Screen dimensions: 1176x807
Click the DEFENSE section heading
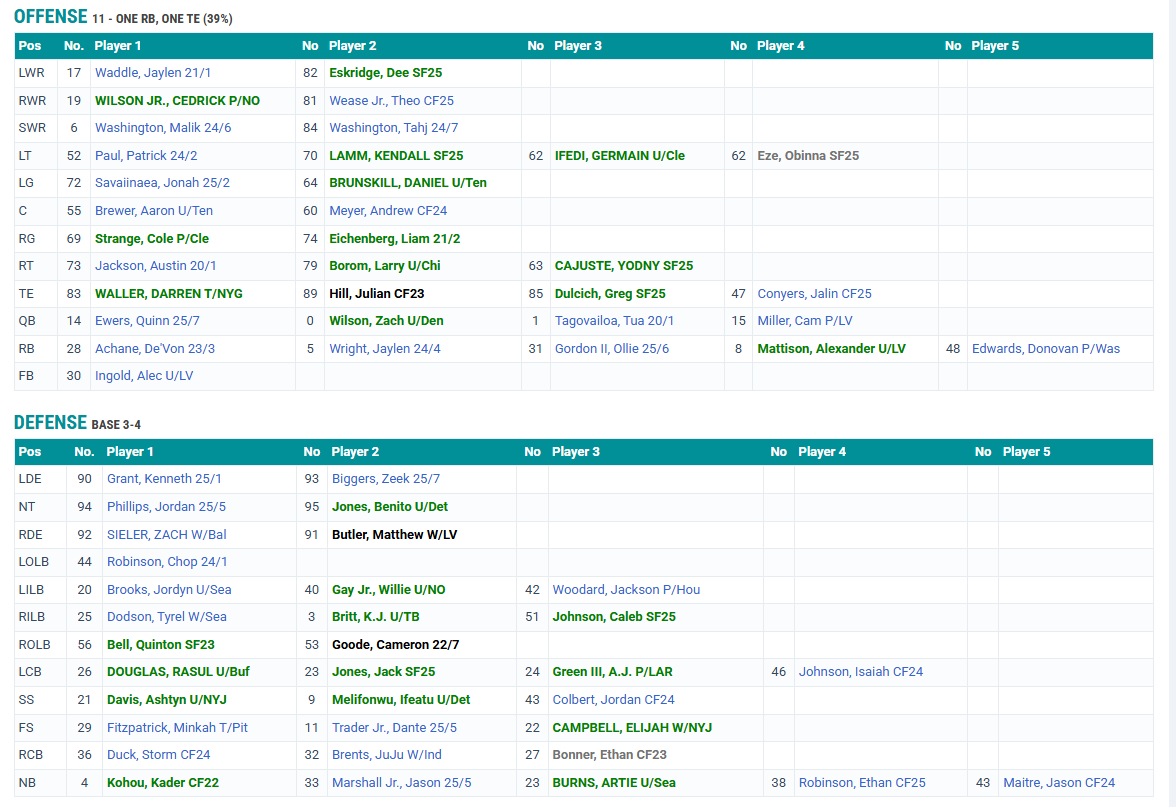[x=50, y=423]
